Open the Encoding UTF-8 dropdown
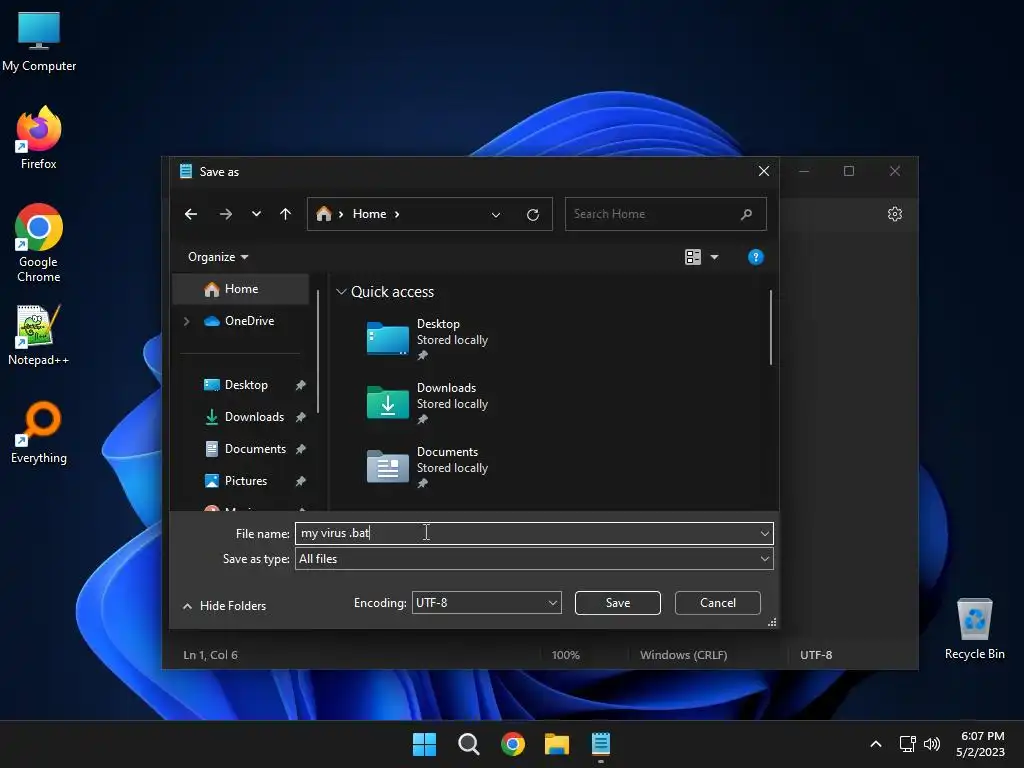Screen dimensions: 1024x768 tap(486, 603)
